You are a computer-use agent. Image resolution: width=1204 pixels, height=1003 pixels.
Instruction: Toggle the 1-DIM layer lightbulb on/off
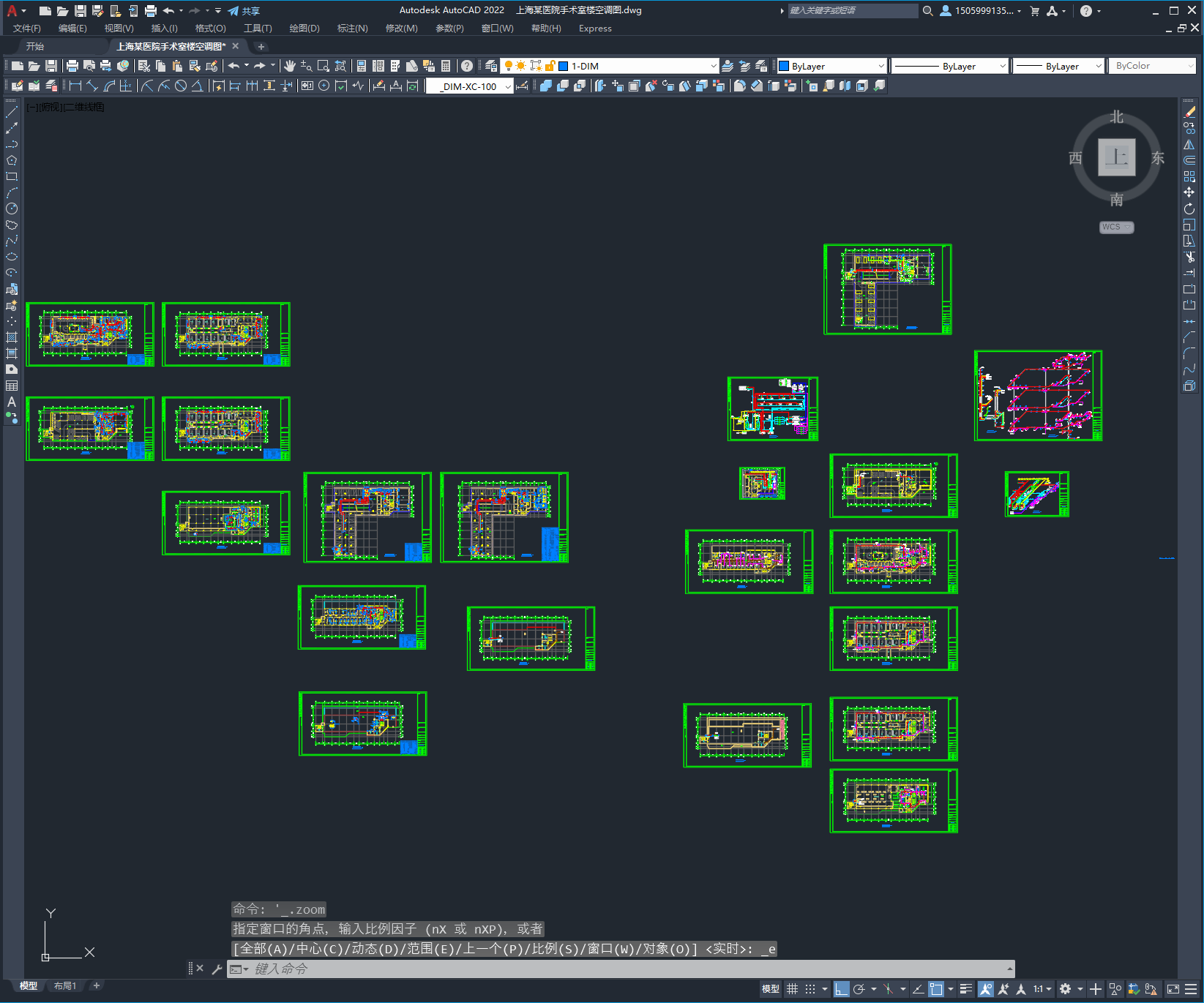point(509,66)
